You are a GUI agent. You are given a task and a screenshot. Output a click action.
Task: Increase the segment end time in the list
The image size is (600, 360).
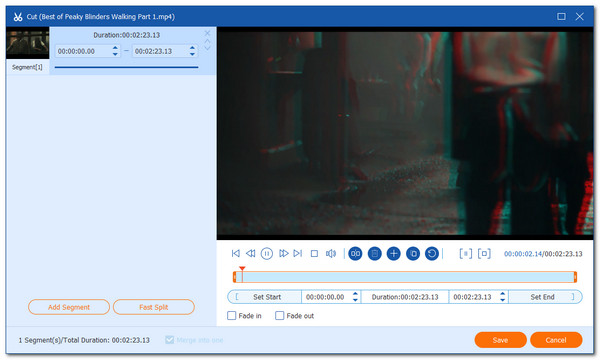[192, 48]
